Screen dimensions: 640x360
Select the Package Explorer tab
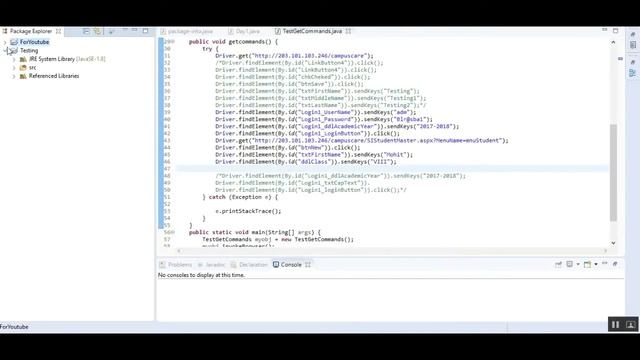[x=31, y=31]
